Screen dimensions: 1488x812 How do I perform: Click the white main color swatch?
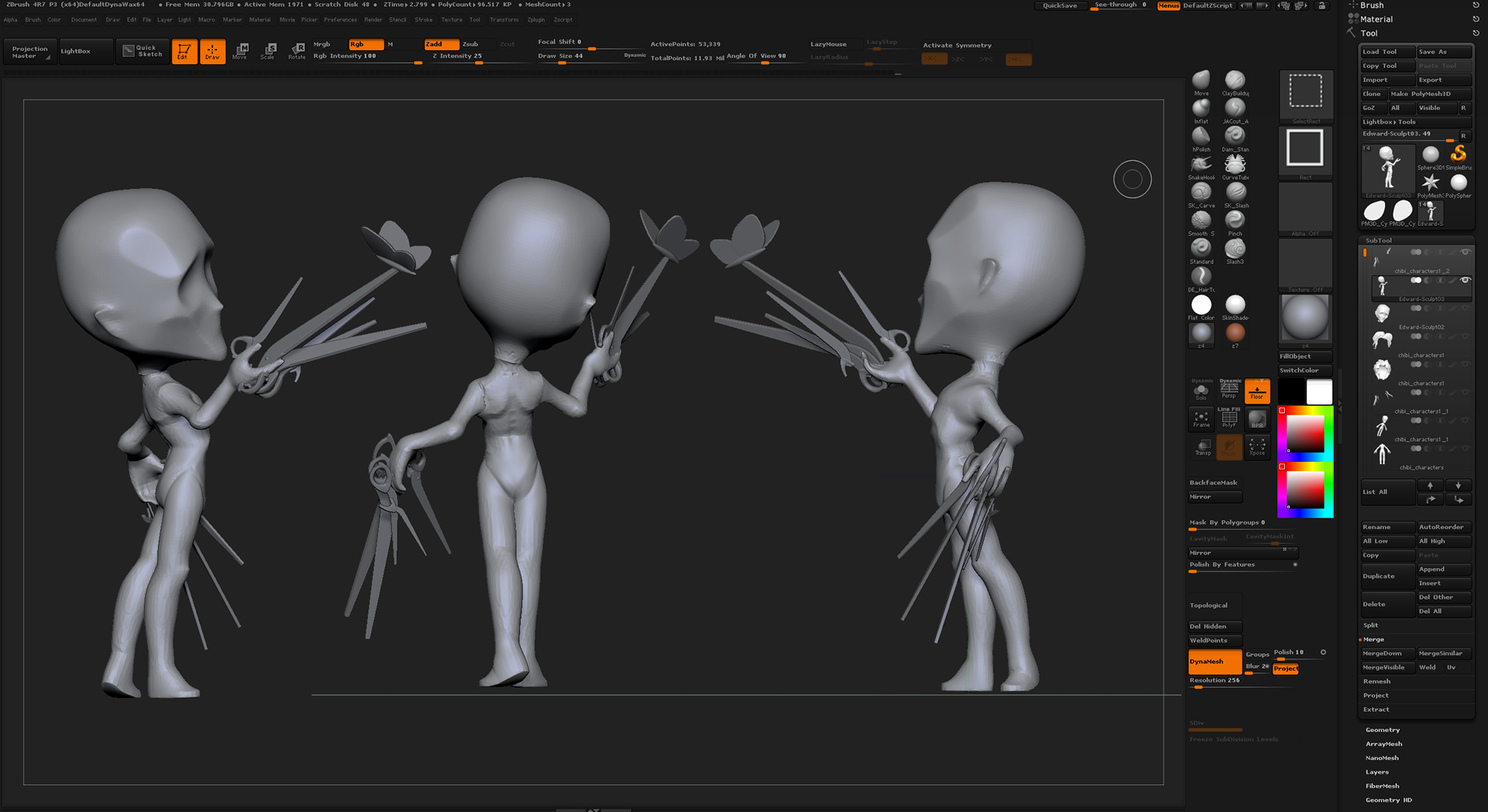(1319, 392)
